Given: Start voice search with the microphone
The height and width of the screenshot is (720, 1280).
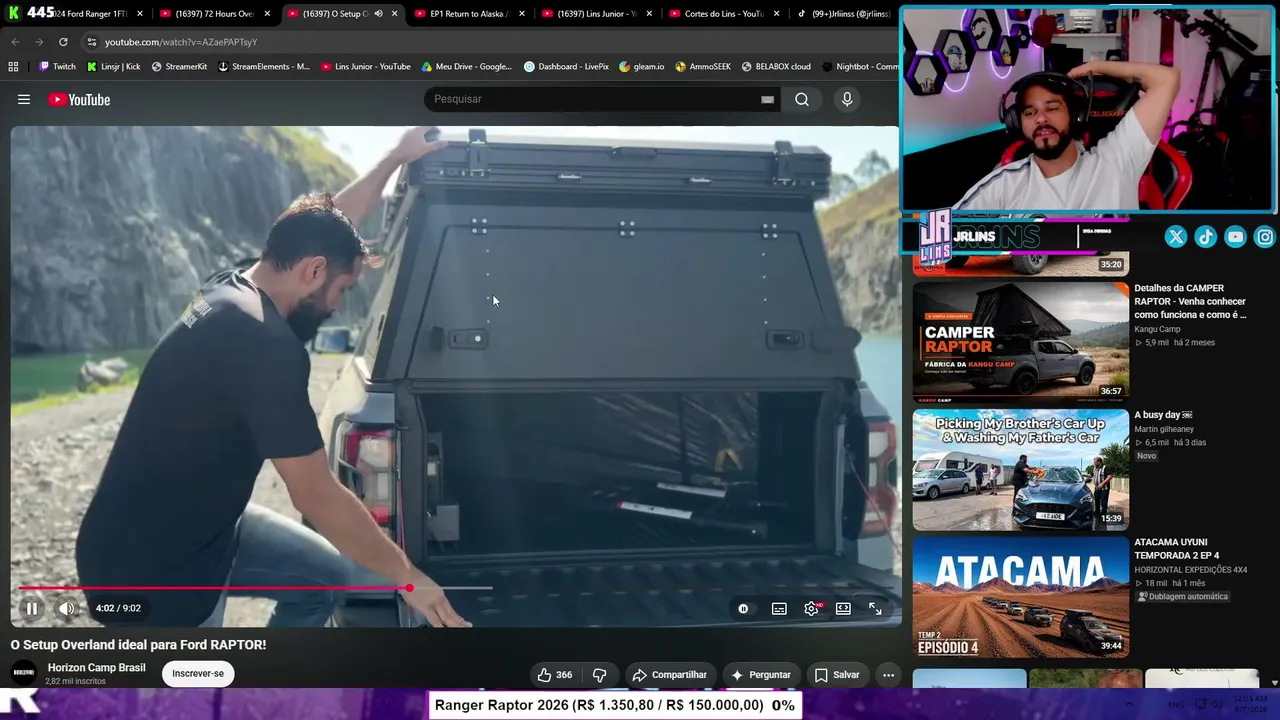Looking at the screenshot, I should pyautogui.click(x=847, y=99).
